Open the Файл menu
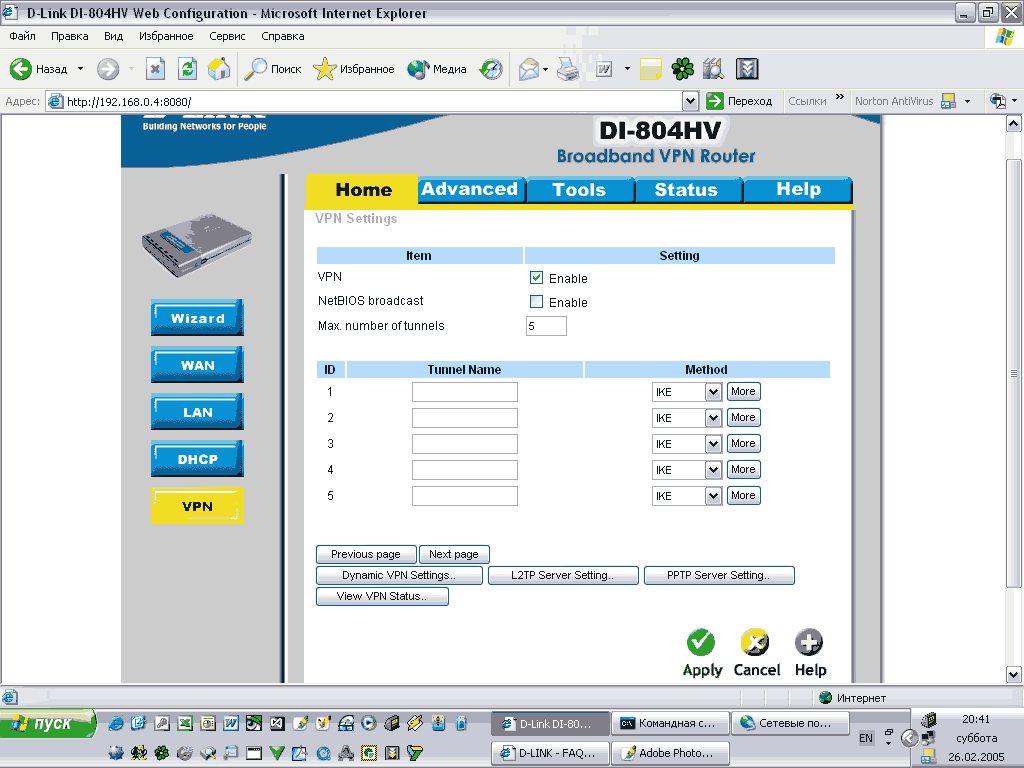Image resolution: width=1024 pixels, height=768 pixels. tap(22, 36)
